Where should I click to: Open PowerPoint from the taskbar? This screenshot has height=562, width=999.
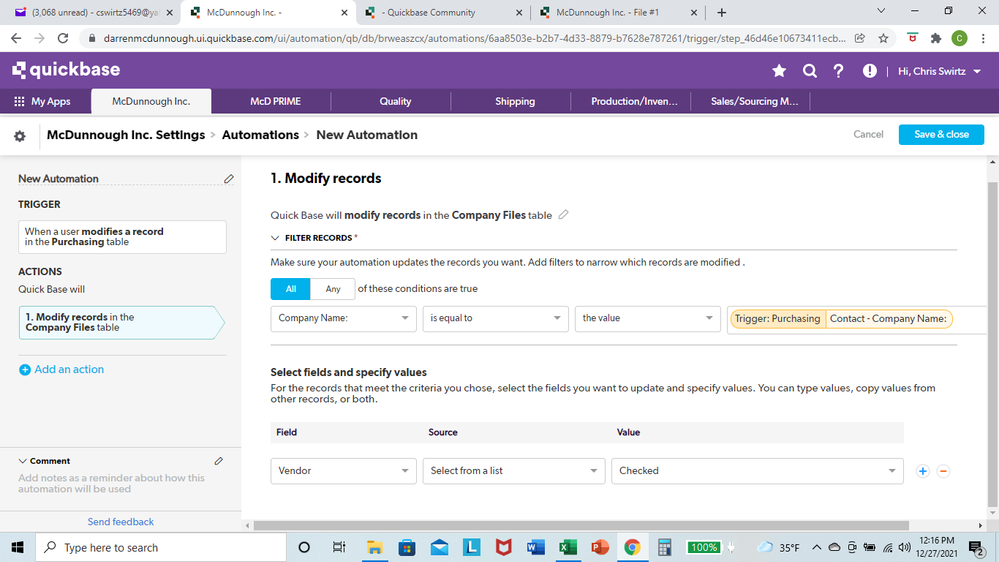pos(600,547)
